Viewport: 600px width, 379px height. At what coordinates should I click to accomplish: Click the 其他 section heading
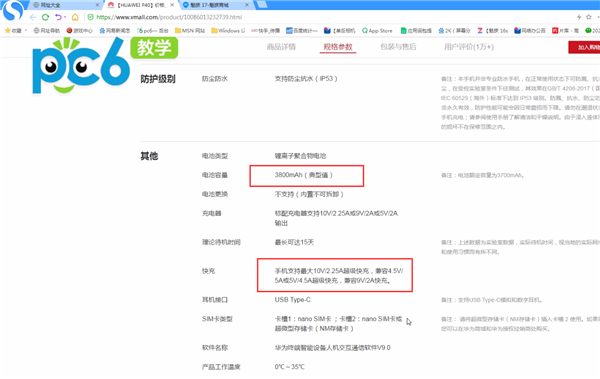pos(149,156)
